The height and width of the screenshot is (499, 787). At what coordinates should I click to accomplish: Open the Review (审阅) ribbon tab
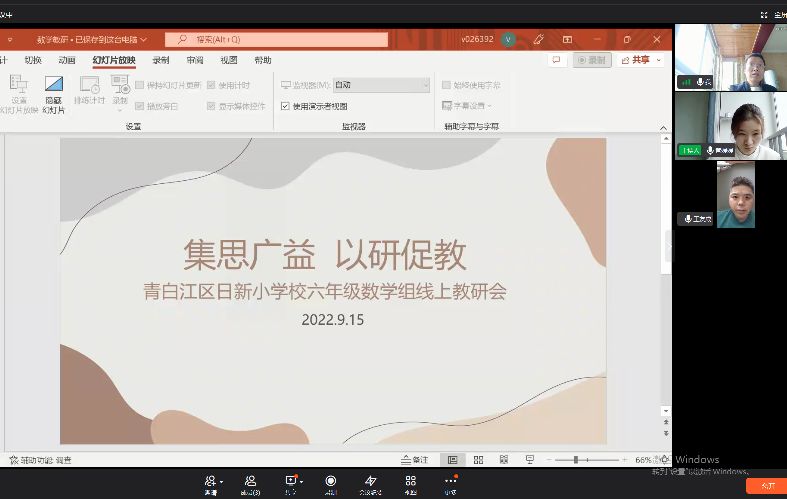point(194,60)
